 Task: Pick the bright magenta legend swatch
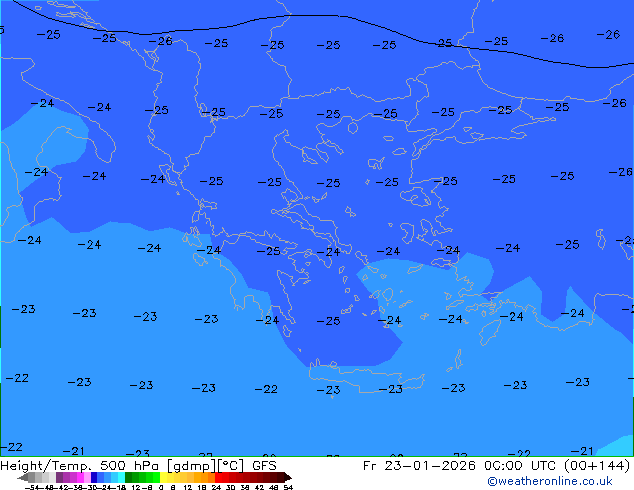80,477
